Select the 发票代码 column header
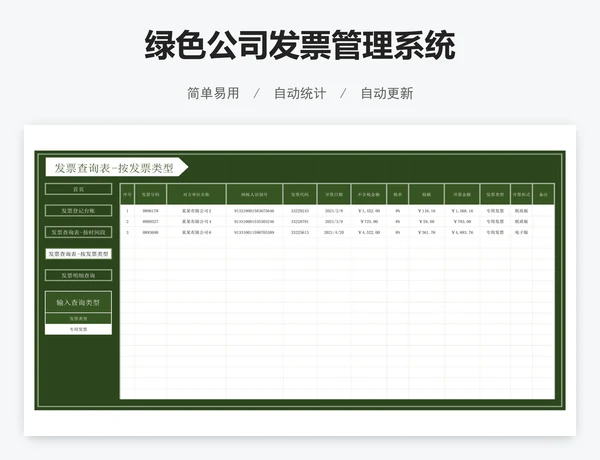Viewport: 600px width, 460px height. tap(300, 194)
